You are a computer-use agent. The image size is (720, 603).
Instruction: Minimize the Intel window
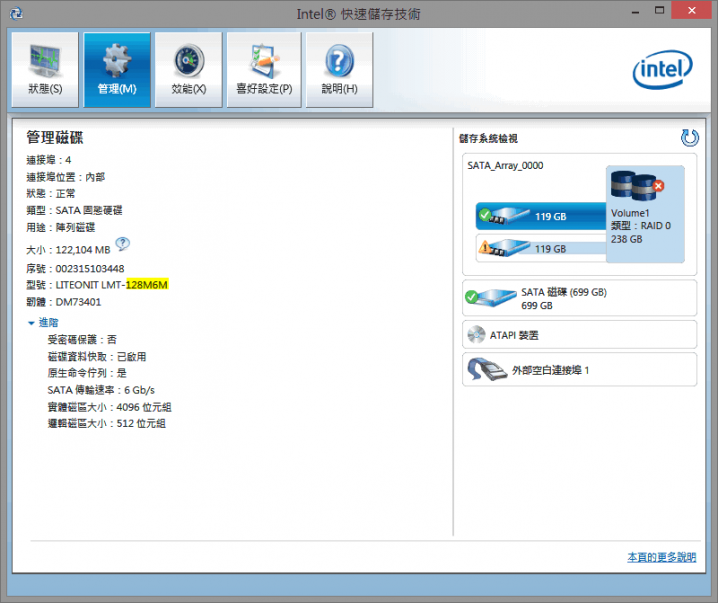pos(636,11)
